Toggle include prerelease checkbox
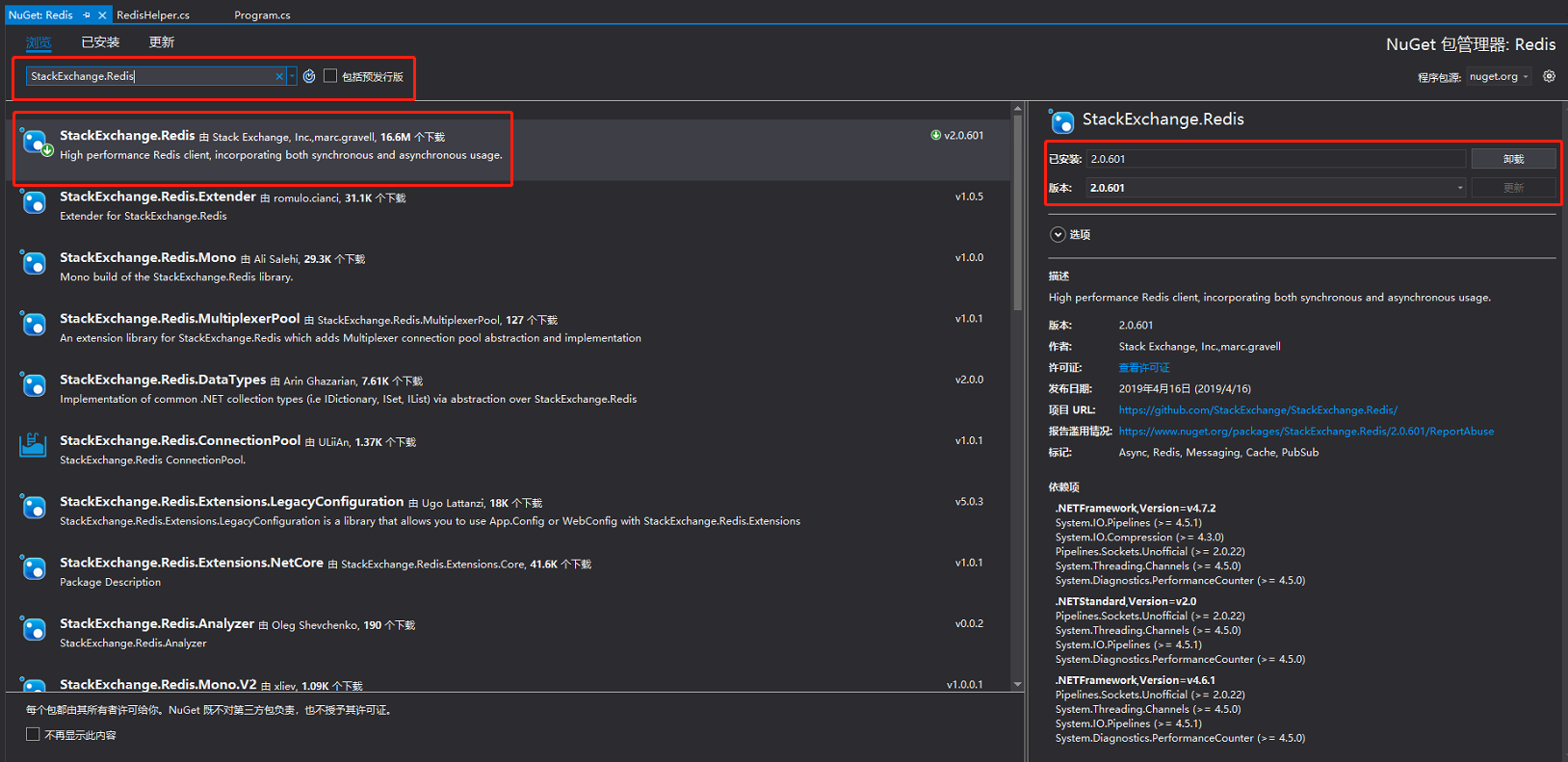Image resolution: width=1568 pixels, height=762 pixels. click(x=330, y=76)
